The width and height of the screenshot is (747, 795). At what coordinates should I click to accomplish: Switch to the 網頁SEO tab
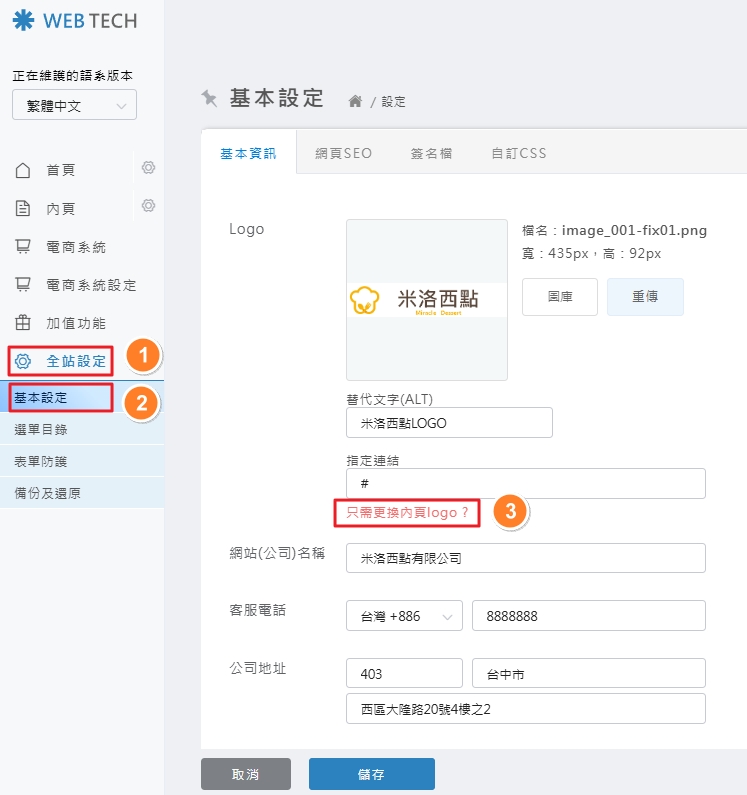[x=343, y=153]
